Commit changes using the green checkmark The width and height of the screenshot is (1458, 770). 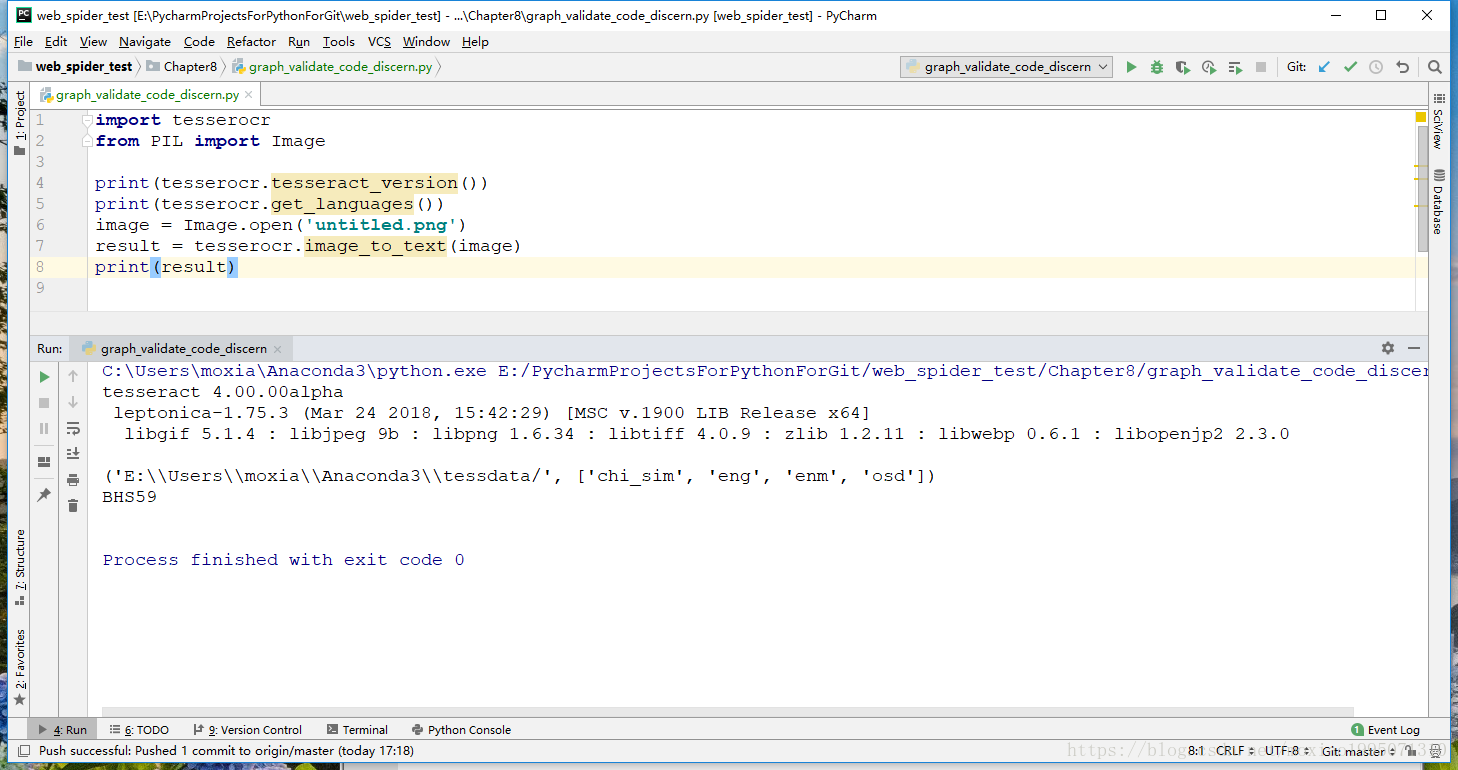[x=1350, y=67]
